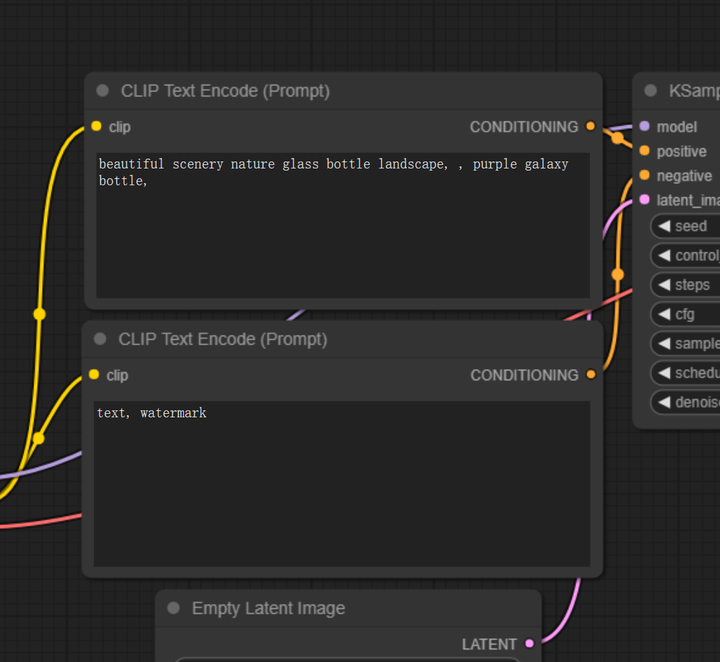This screenshot has height=662, width=720.
Task: Click the pink latent_image input socket on KSampler
Action: tap(644, 200)
